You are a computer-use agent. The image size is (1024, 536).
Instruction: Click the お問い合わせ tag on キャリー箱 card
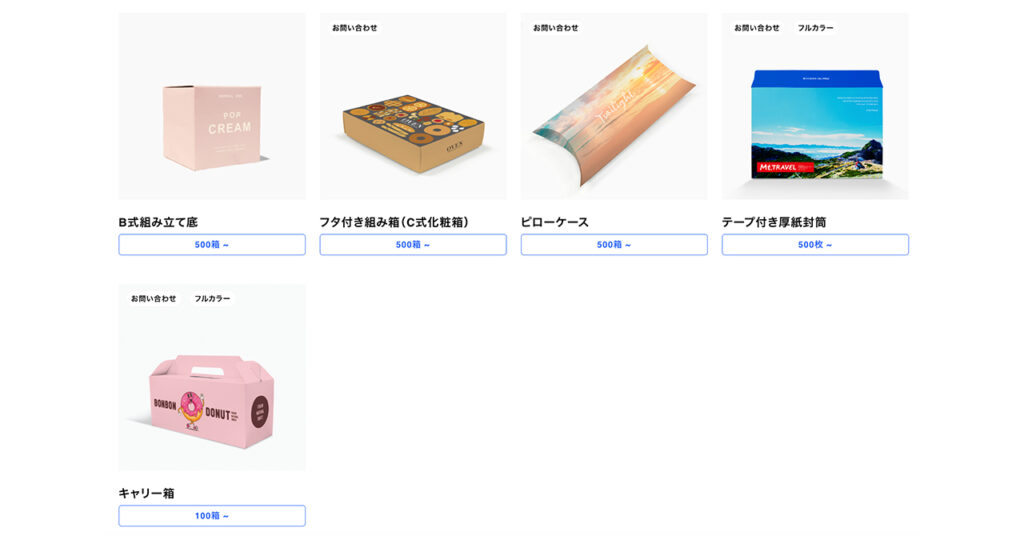pyautogui.click(x=153, y=298)
